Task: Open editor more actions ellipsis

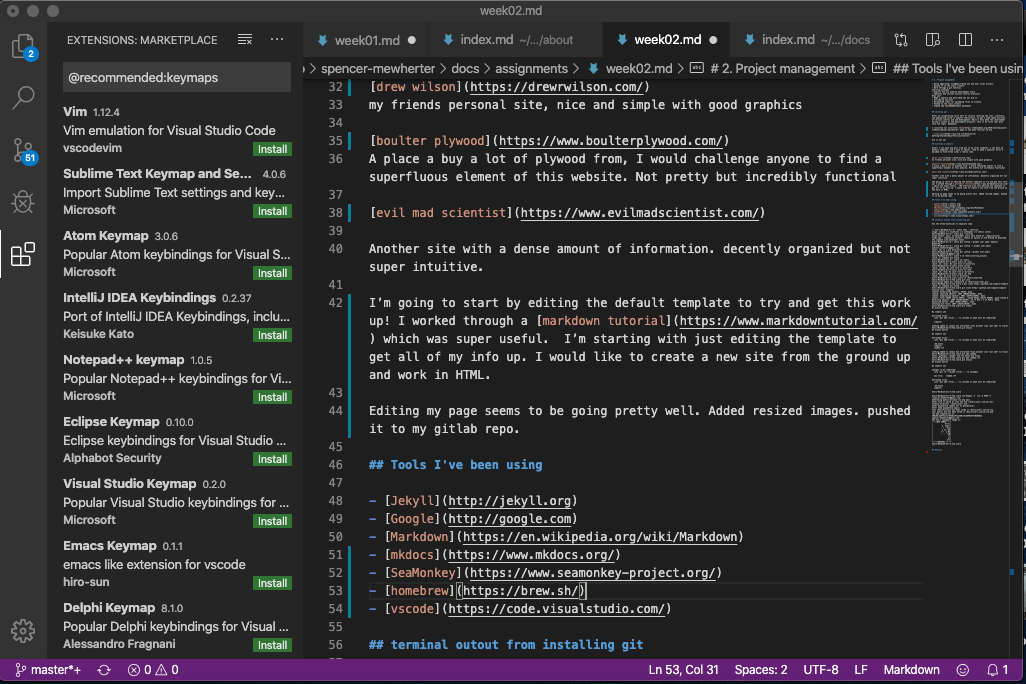Action: tap(997, 40)
